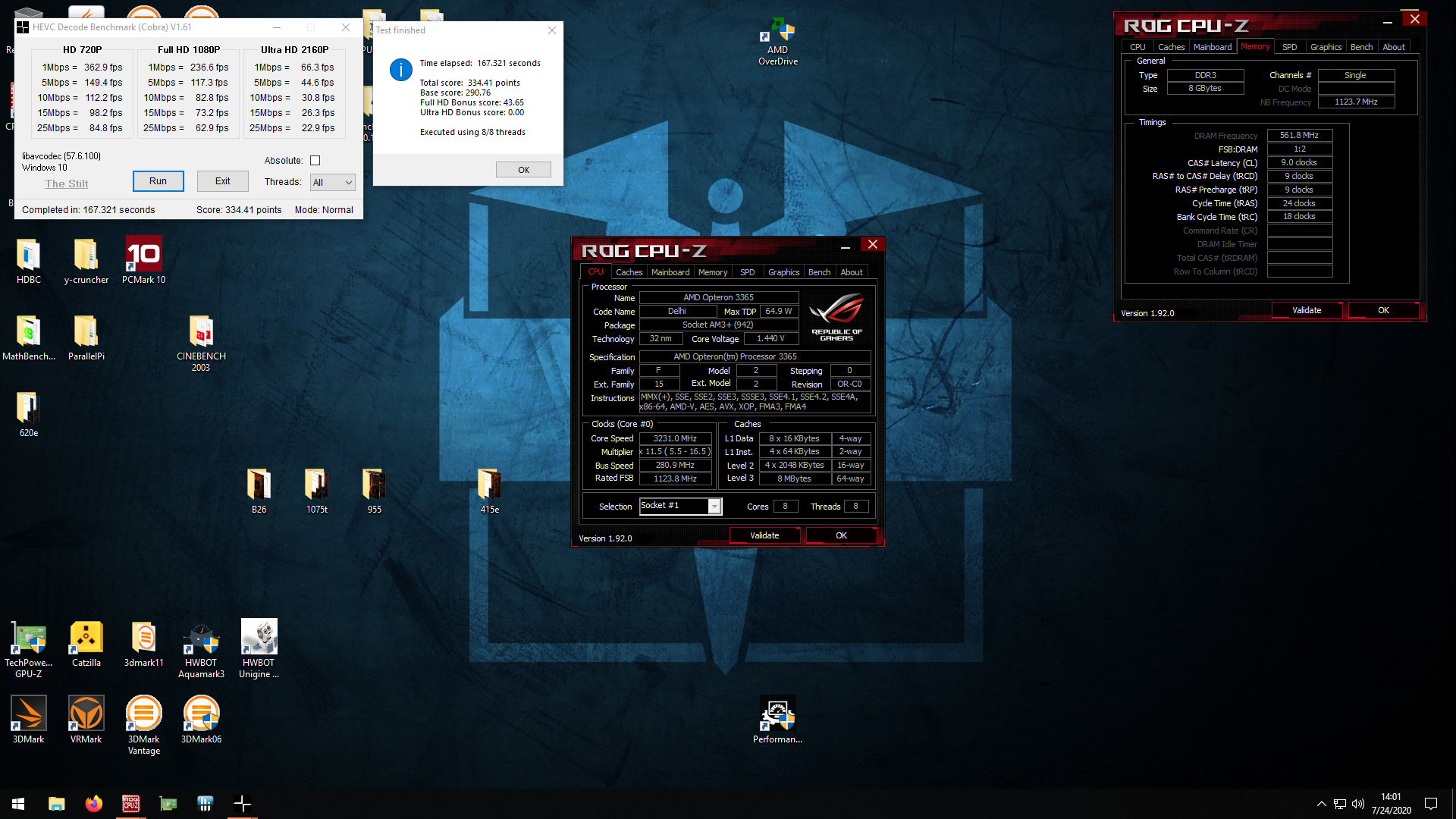Viewport: 1456px width, 819px height.
Task: Toggle the Absolute checkbox
Action: (315, 161)
